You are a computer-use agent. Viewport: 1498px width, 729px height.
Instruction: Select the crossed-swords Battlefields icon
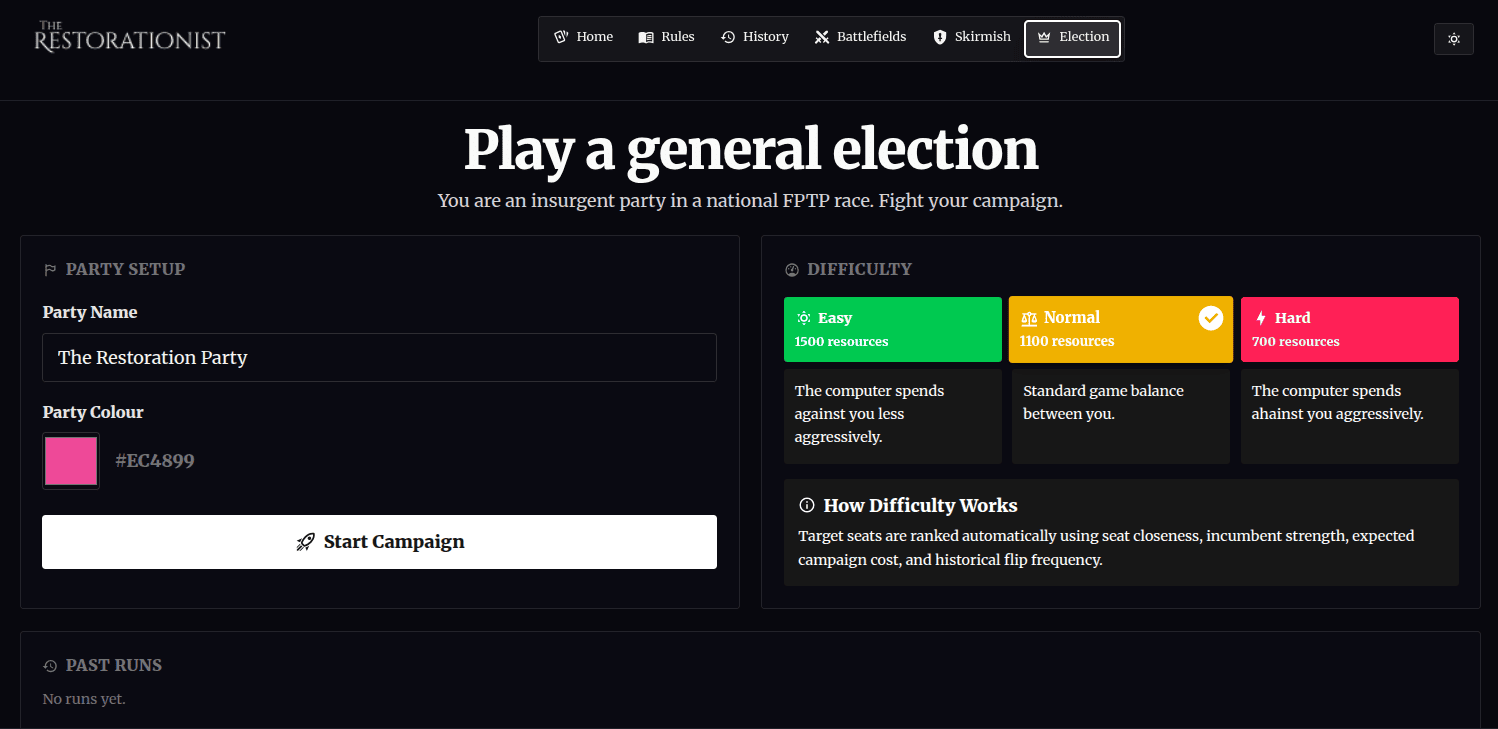point(821,36)
